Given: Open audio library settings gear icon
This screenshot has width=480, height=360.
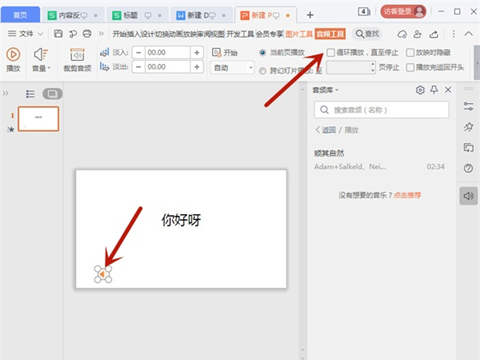Looking at the screenshot, I should [420, 90].
